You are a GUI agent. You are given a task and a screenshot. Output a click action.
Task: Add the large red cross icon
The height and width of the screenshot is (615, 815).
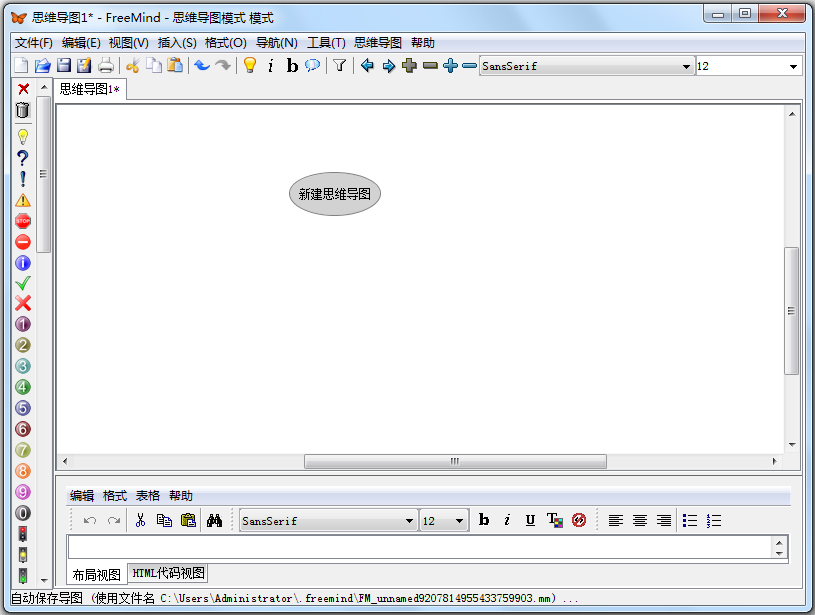point(23,303)
